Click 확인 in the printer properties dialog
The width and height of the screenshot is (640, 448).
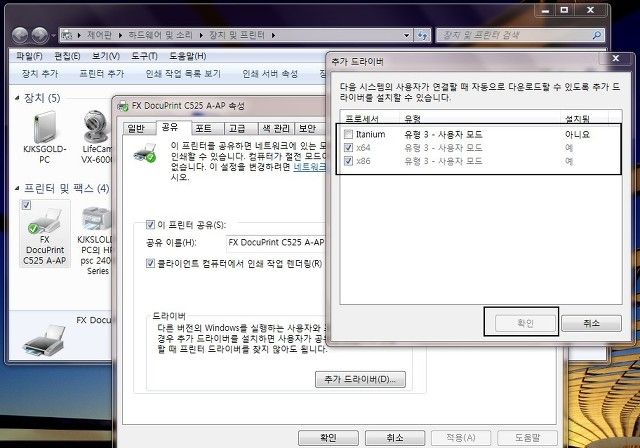(329, 438)
